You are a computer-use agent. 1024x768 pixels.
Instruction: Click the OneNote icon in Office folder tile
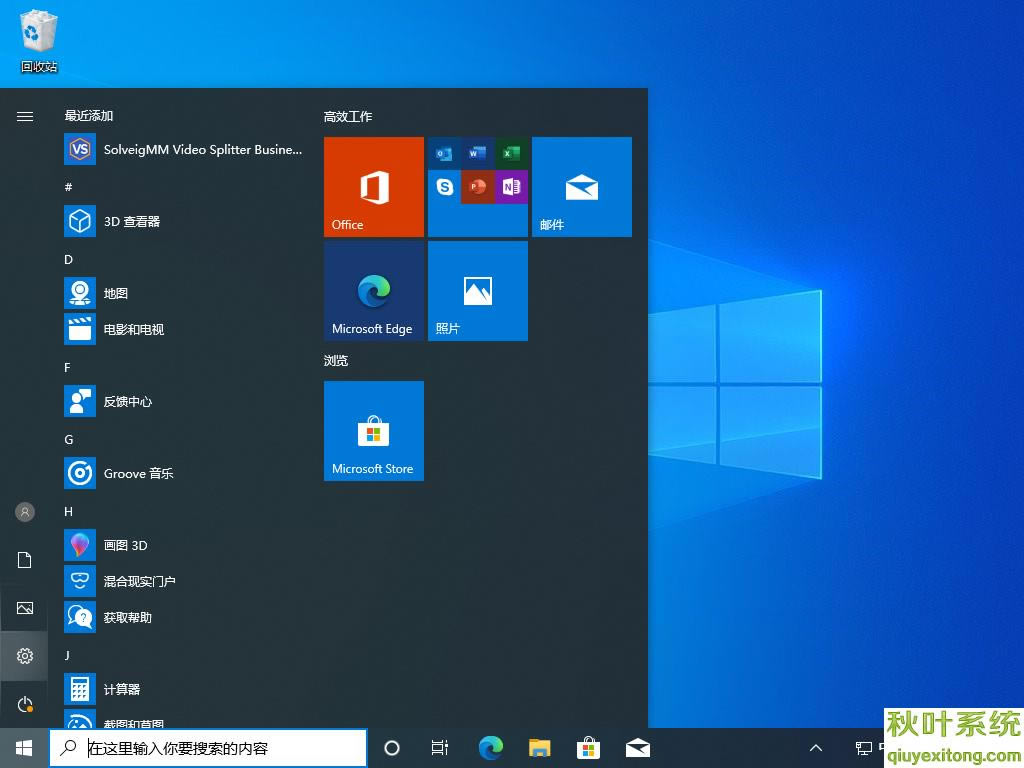click(x=511, y=187)
